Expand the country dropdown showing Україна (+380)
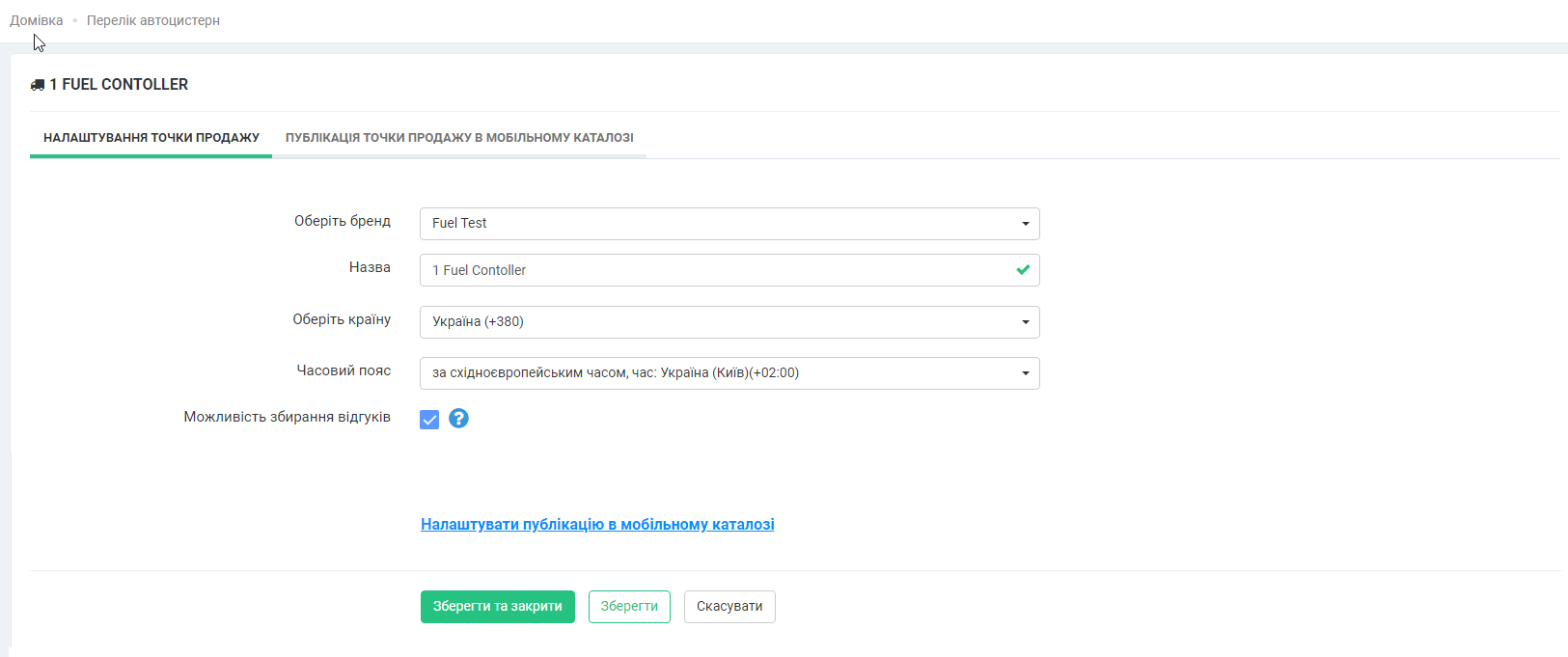 (729, 322)
